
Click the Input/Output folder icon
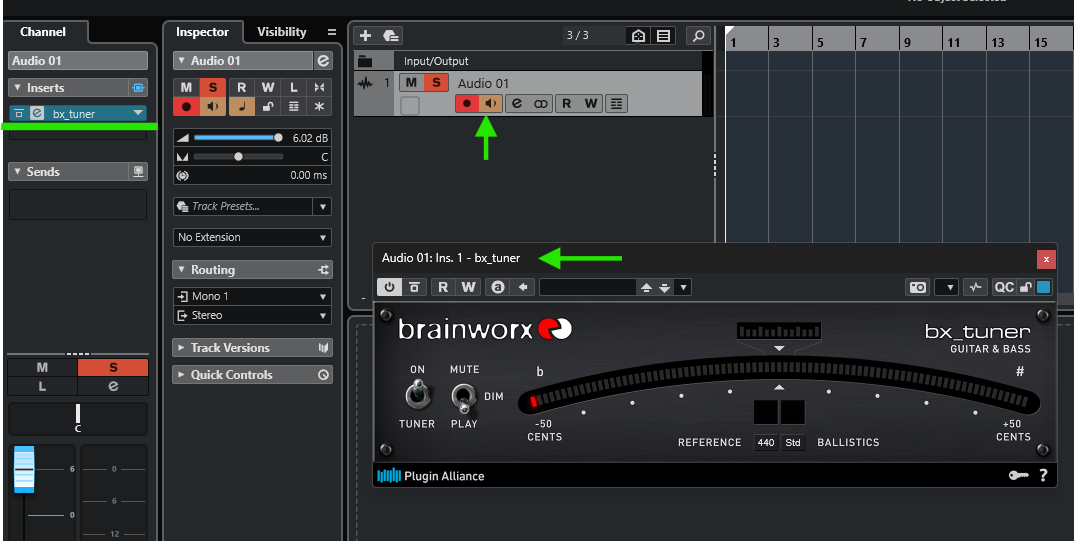click(366, 60)
